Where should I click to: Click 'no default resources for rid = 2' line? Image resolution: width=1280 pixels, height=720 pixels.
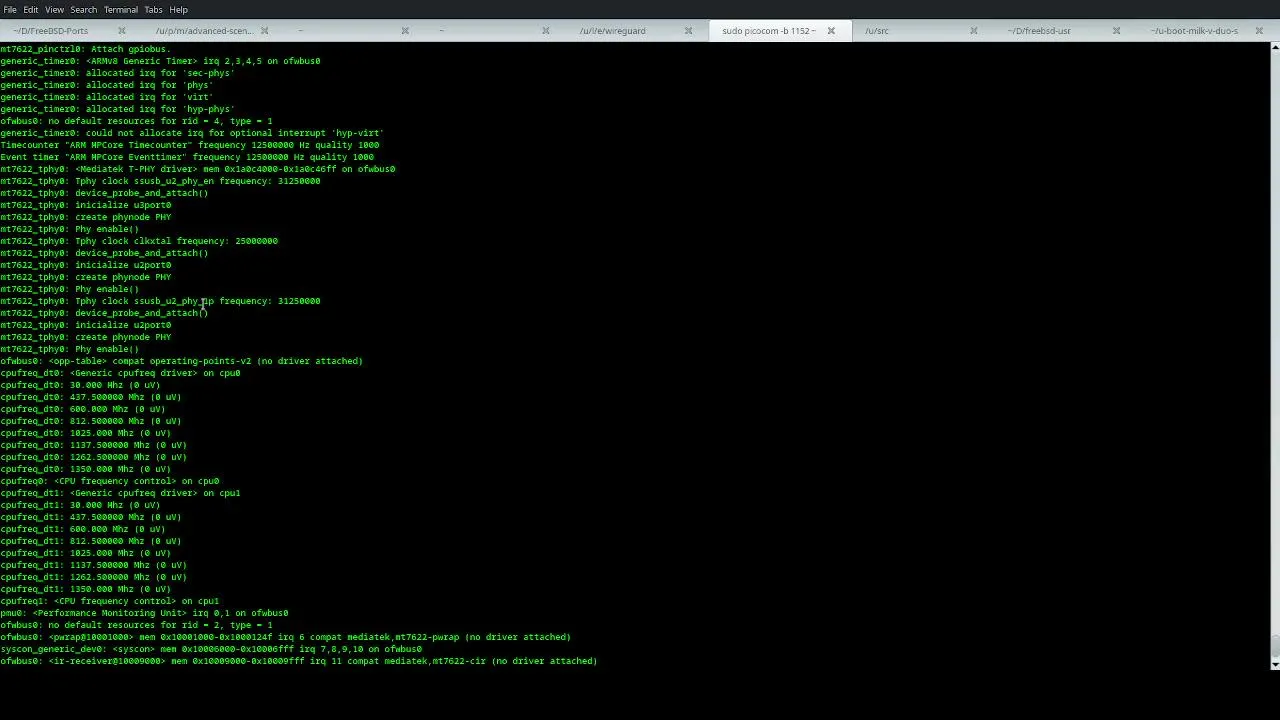(136, 625)
